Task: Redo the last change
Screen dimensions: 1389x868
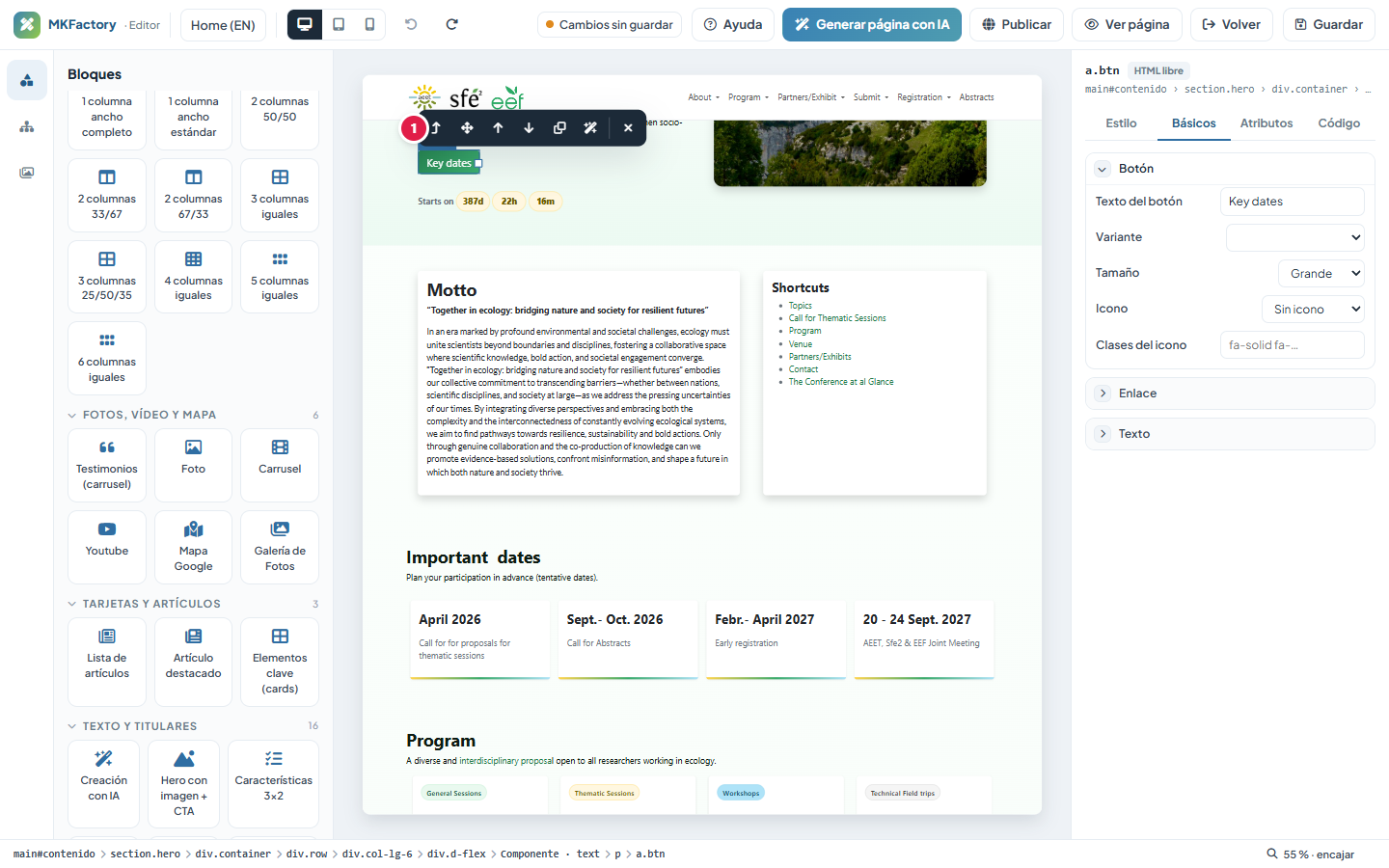Action: coord(451,24)
